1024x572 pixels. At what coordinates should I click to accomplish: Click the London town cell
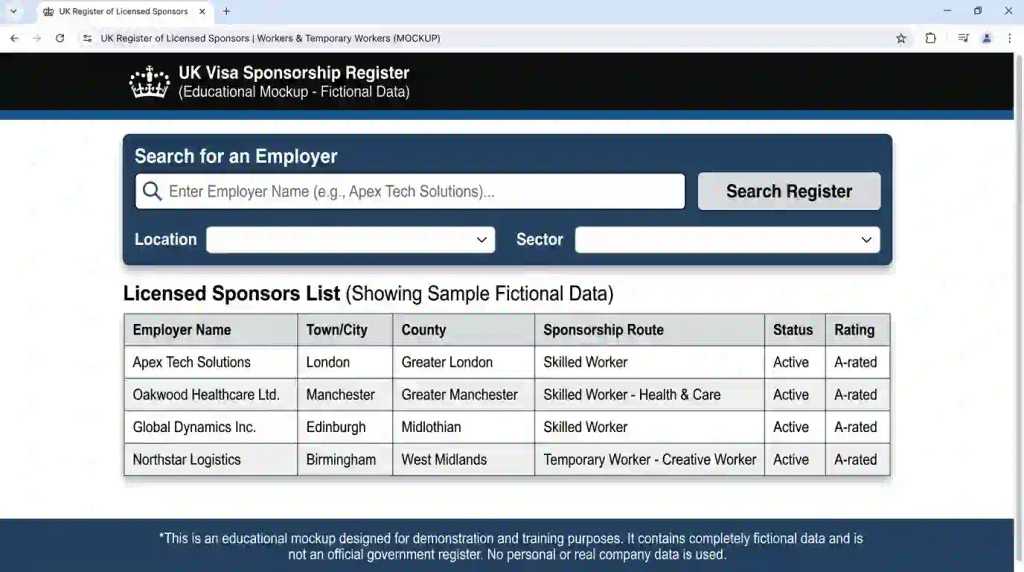click(345, 362)
